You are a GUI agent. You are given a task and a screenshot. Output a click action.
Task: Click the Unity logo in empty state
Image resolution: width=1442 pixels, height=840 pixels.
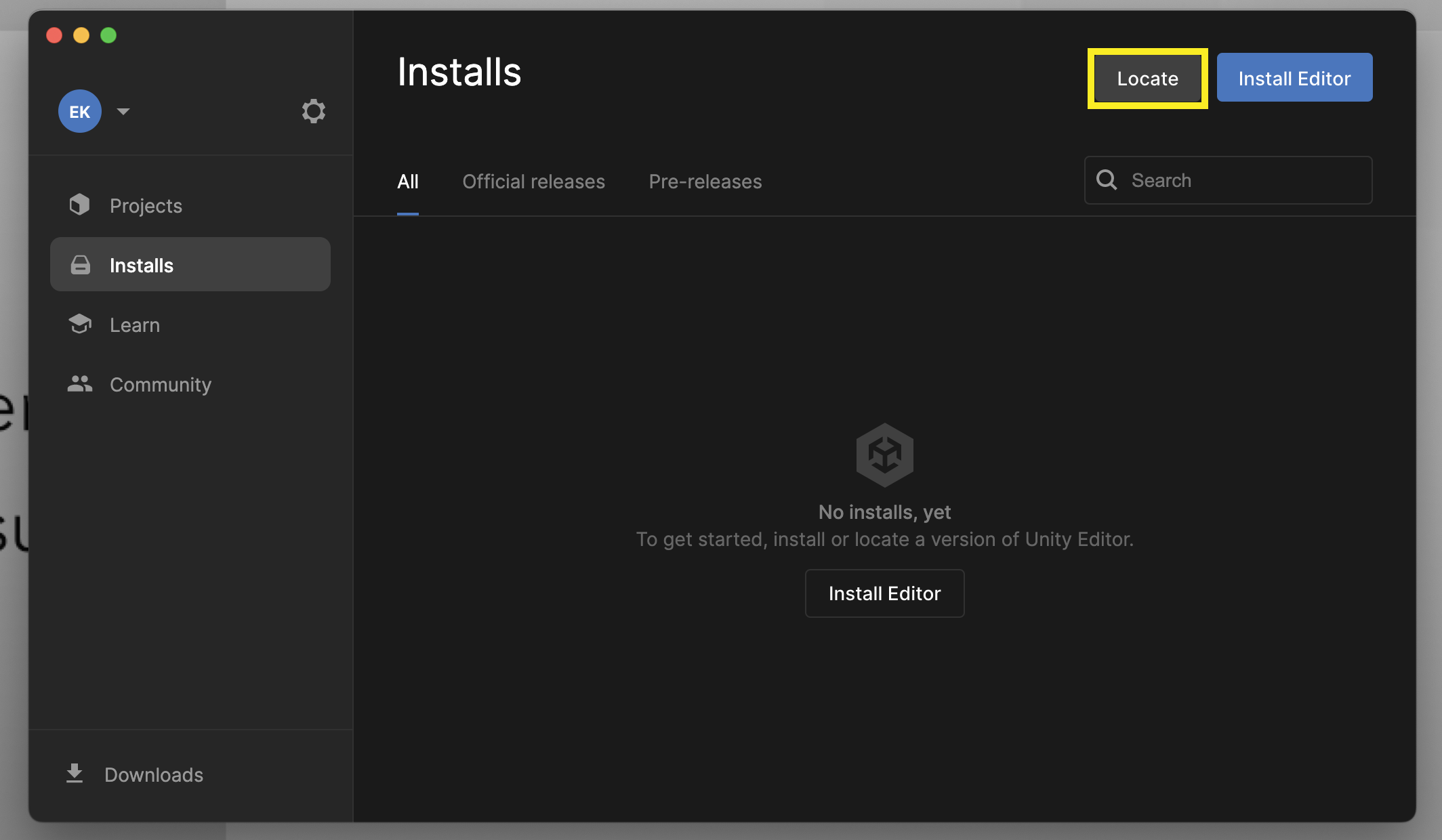click(x=884, y=455)
